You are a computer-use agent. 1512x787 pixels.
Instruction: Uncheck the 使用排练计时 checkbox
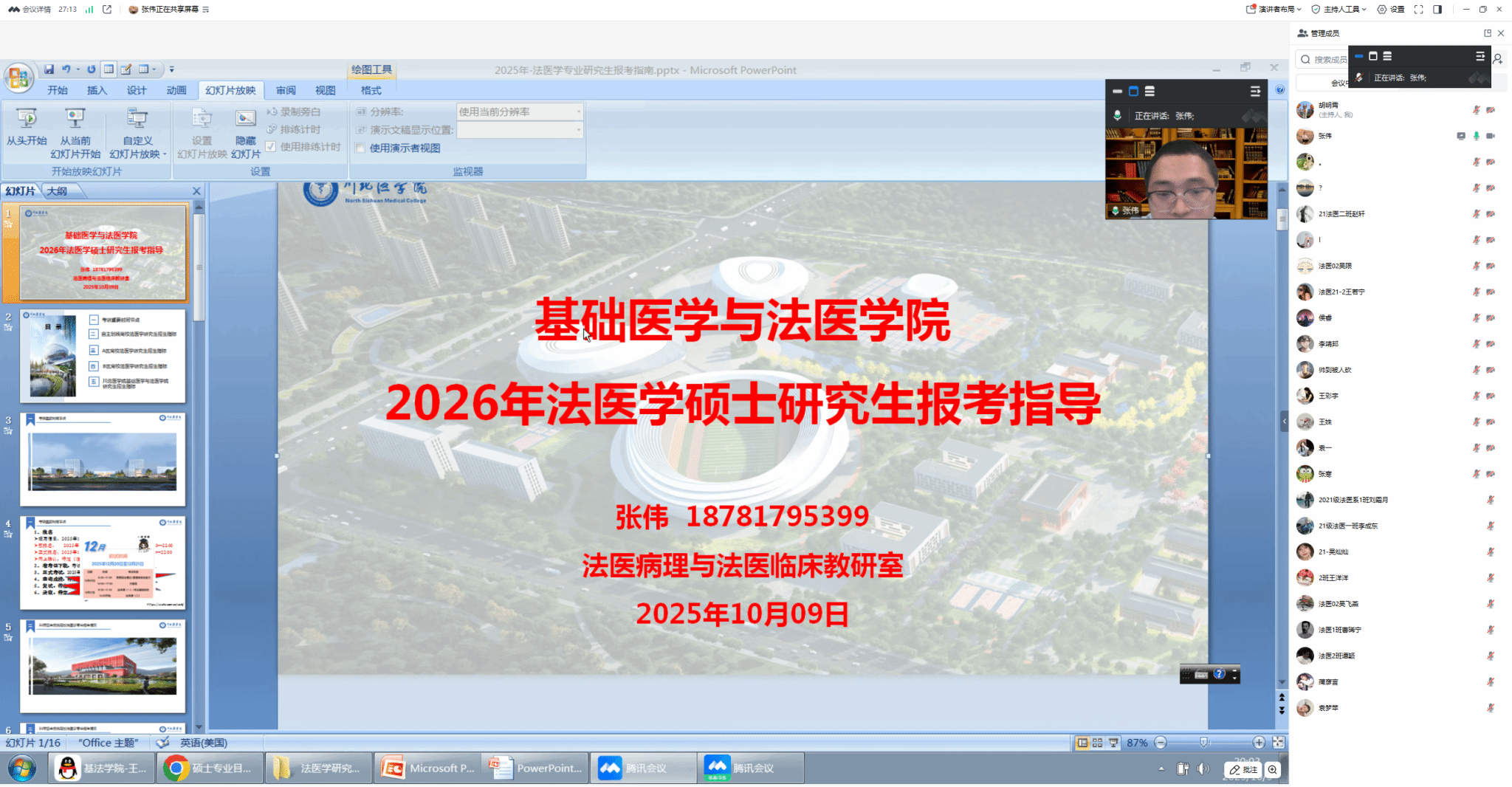pos(271,147)
